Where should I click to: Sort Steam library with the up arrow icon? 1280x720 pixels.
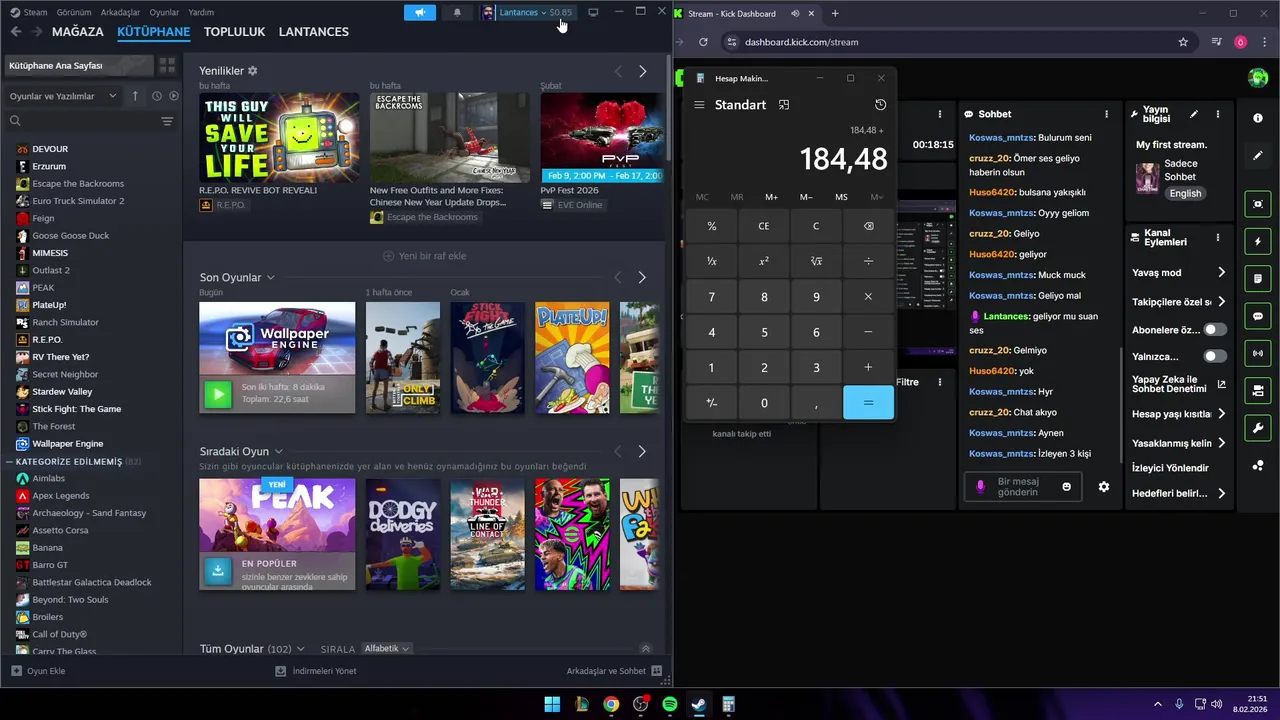[135, 96]
